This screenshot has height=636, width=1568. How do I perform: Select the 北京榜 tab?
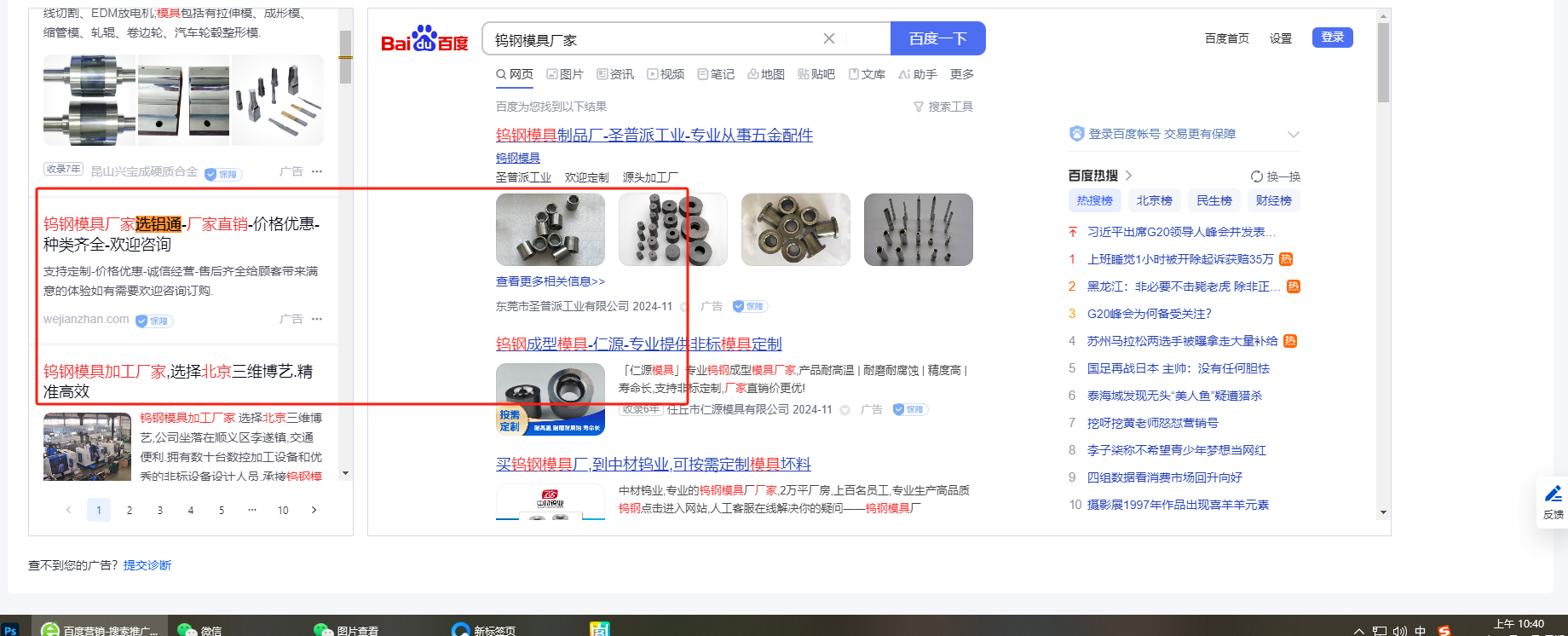coord(1155,200)
